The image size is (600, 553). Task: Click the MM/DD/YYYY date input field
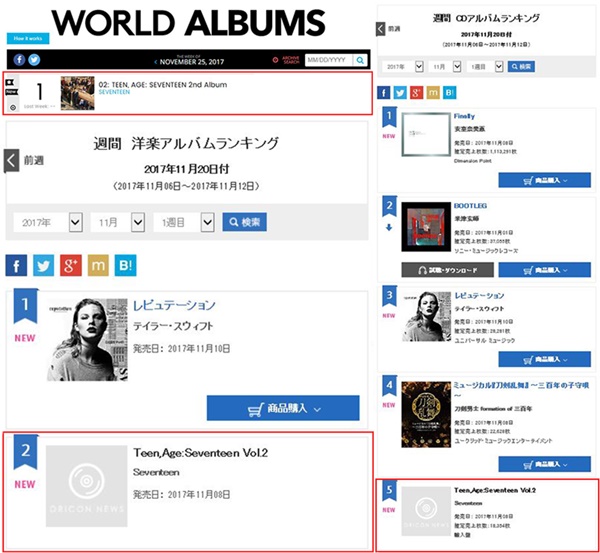pyautogui.click(x=329, y=60)
